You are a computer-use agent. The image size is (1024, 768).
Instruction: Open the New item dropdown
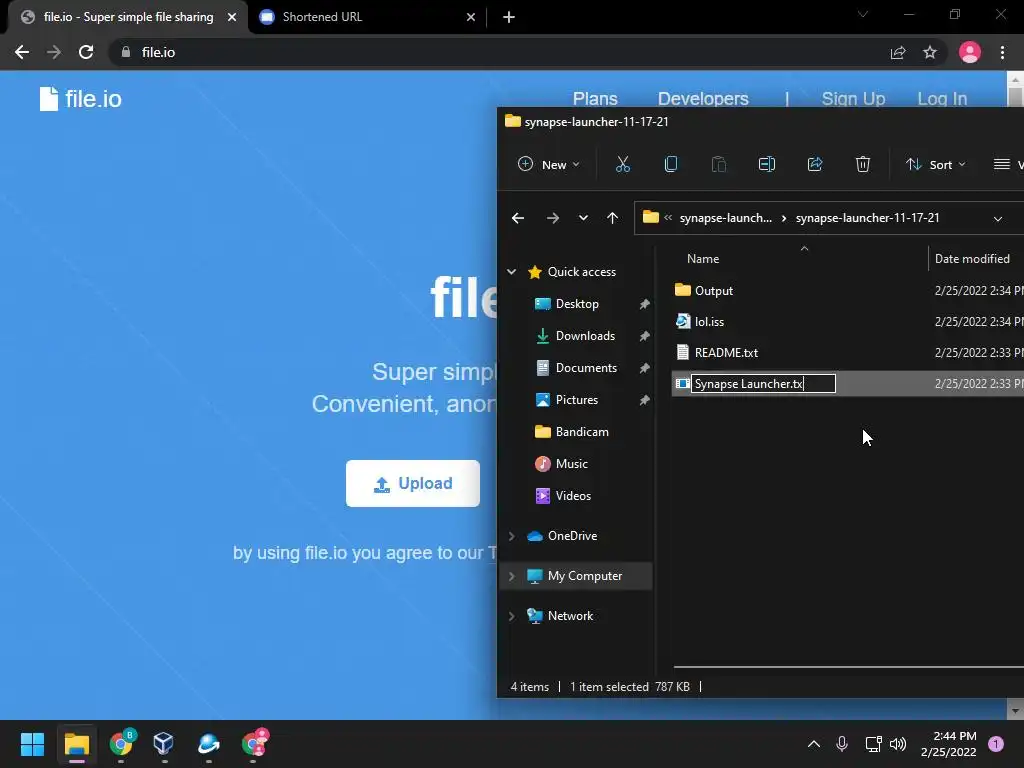coord(548,165)
